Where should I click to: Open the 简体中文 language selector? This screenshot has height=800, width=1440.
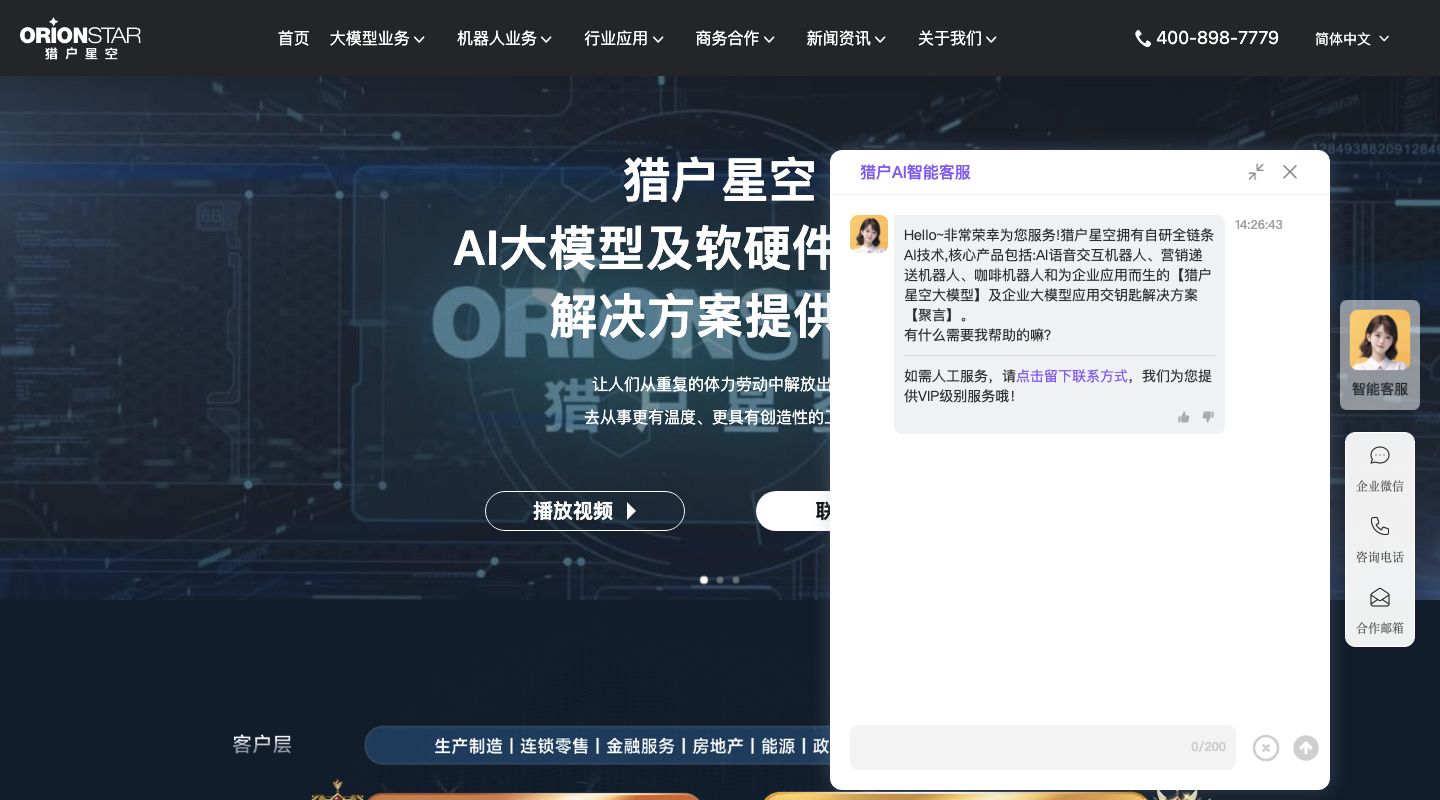click(1352, 39)
